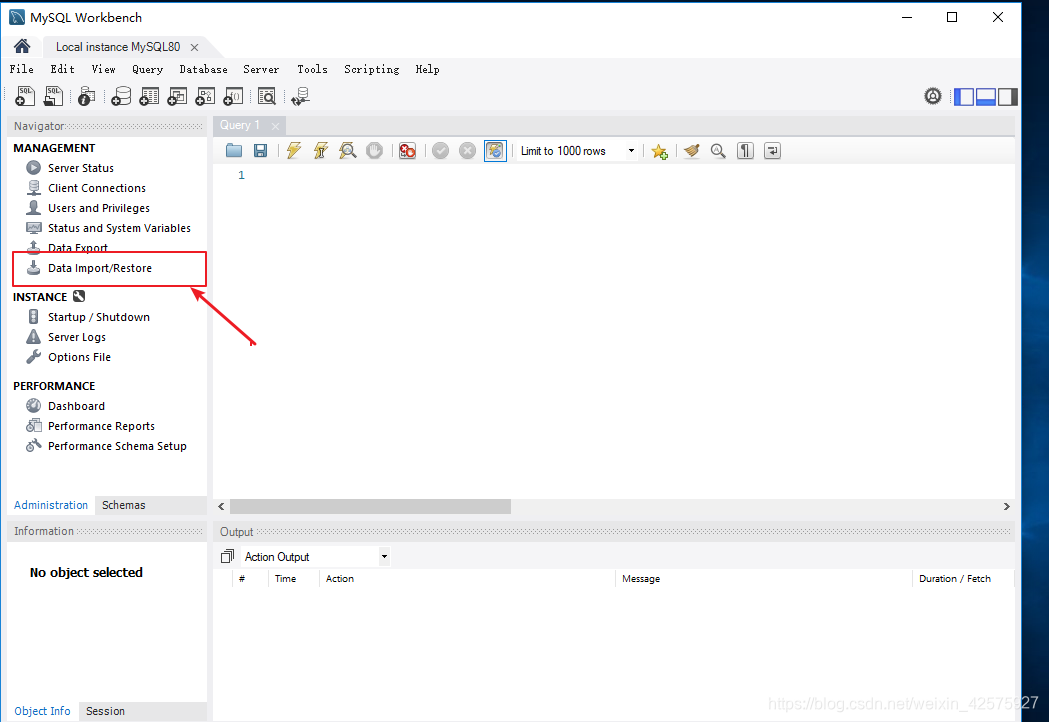Switch to Schemas tab

tap(124, 505)
